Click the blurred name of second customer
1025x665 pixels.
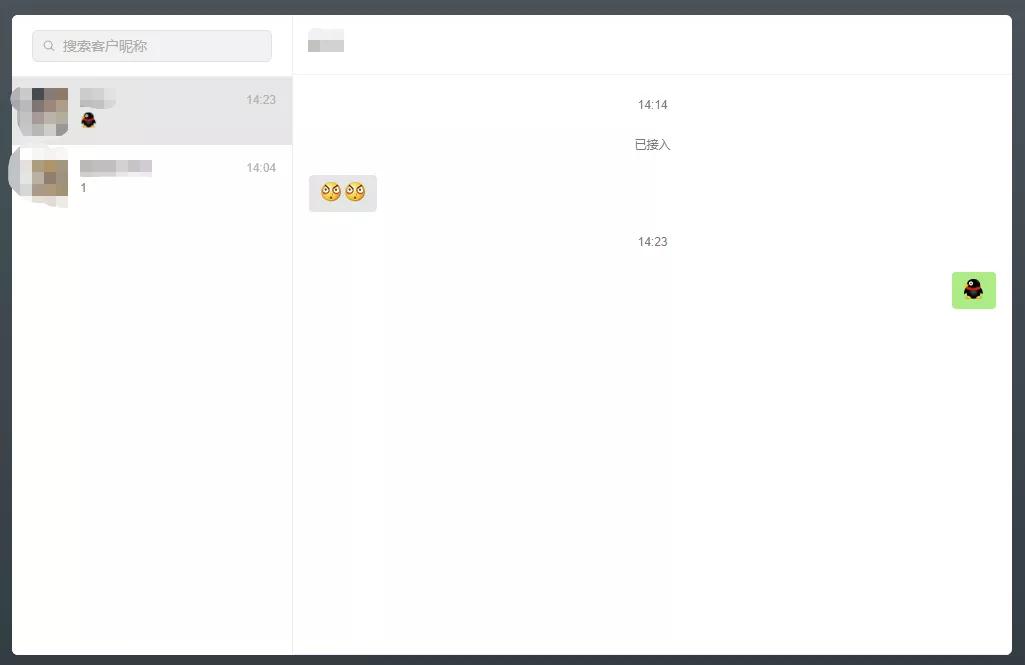pyautogui.click(x=116, y=167)
